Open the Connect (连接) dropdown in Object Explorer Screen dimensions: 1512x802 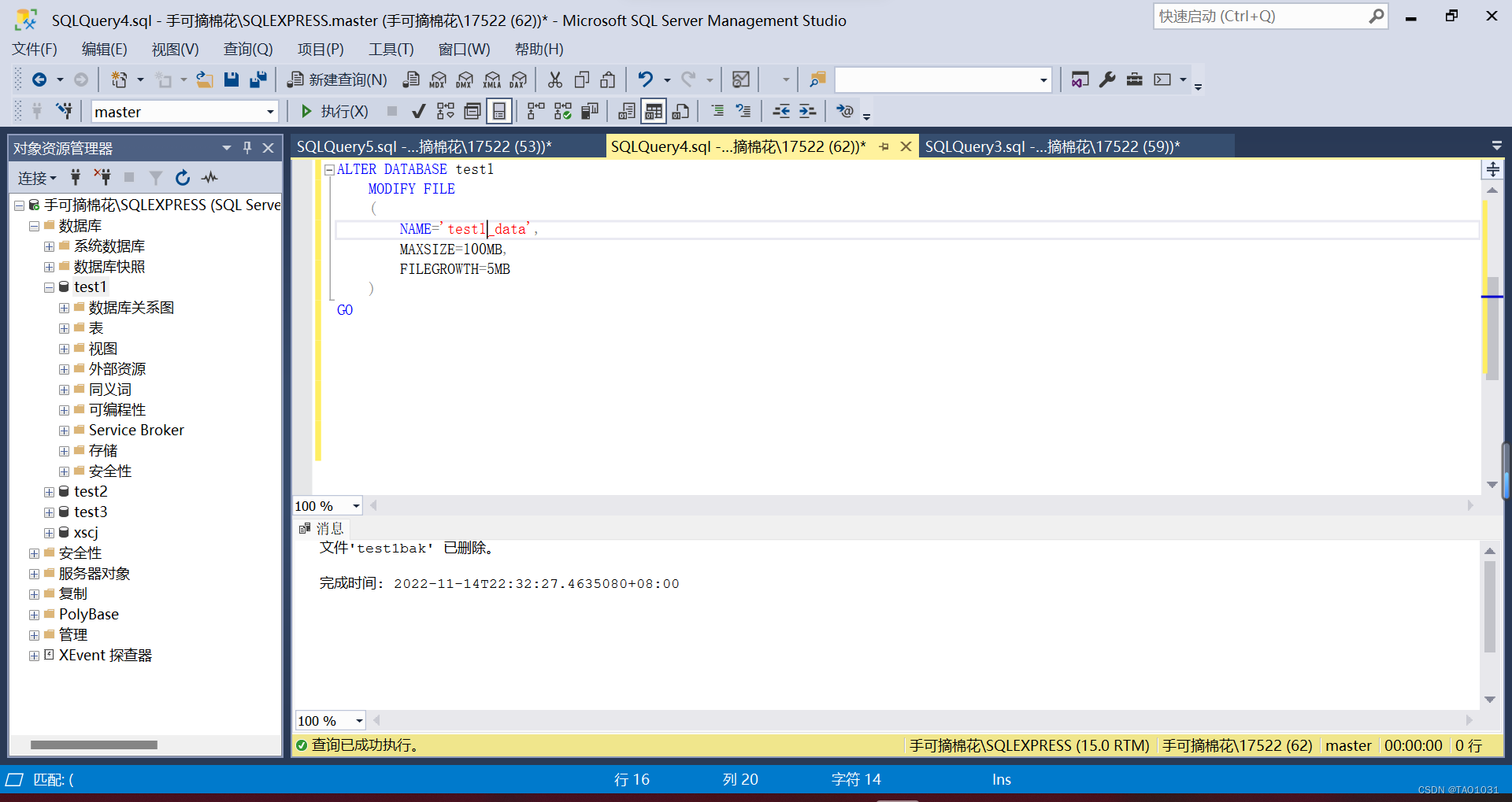click(x=37, y=179)
